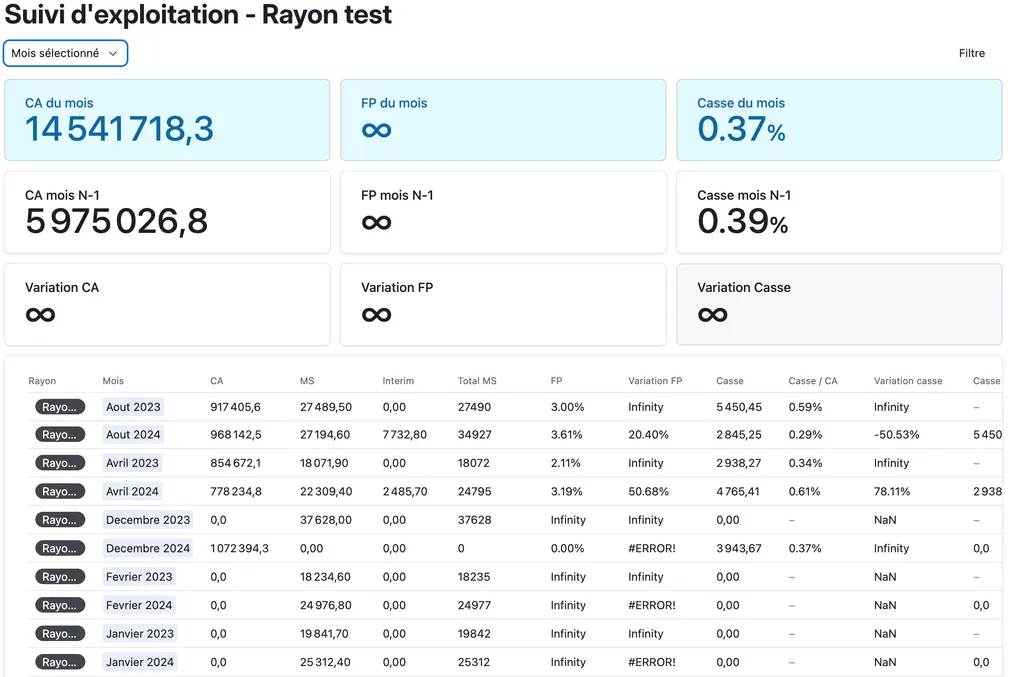Screen dimensions: 1024x677
Task: Select the Decembre 2023 month cell
Action: 148,520
